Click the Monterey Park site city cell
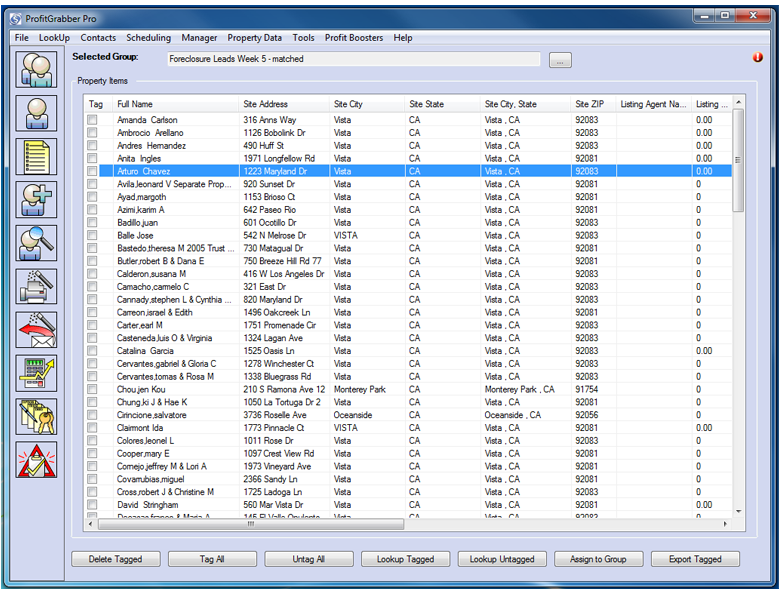 point(360,389)
